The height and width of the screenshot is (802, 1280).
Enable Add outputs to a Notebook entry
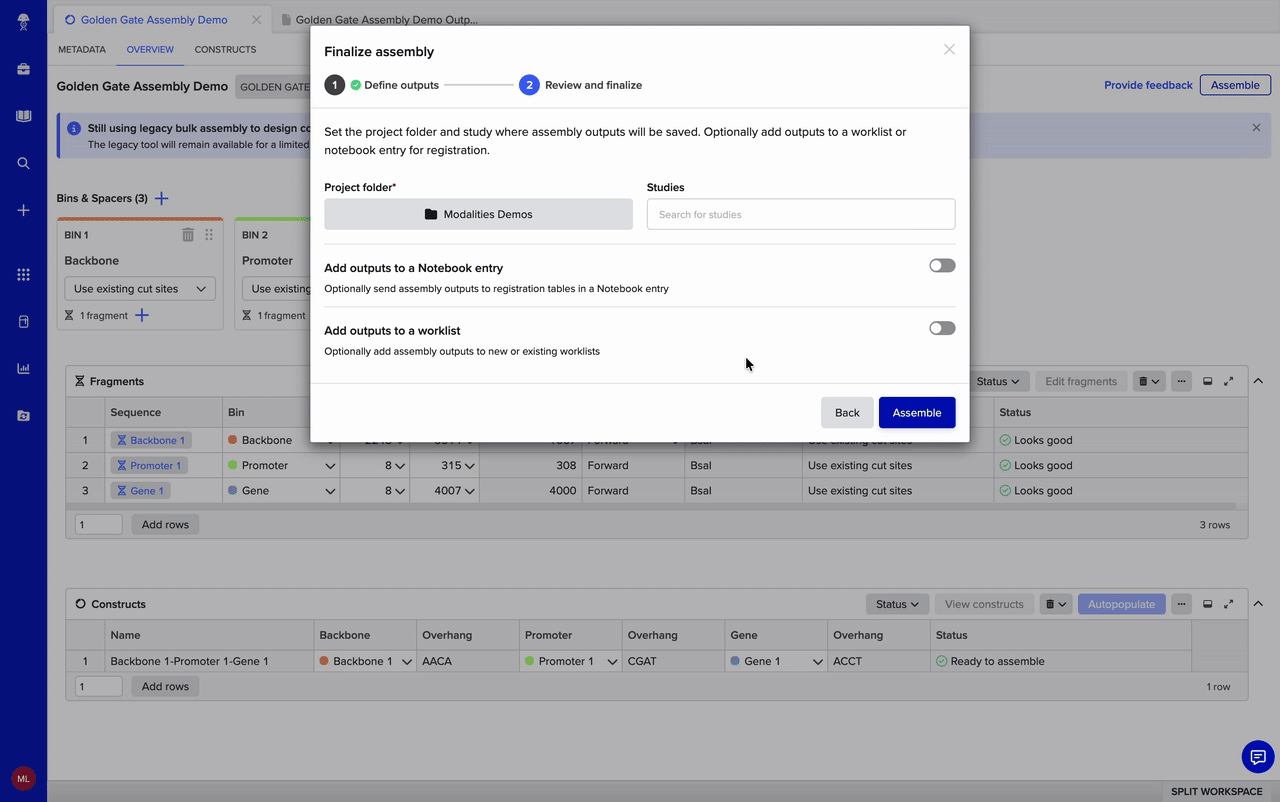pos(941,265)
